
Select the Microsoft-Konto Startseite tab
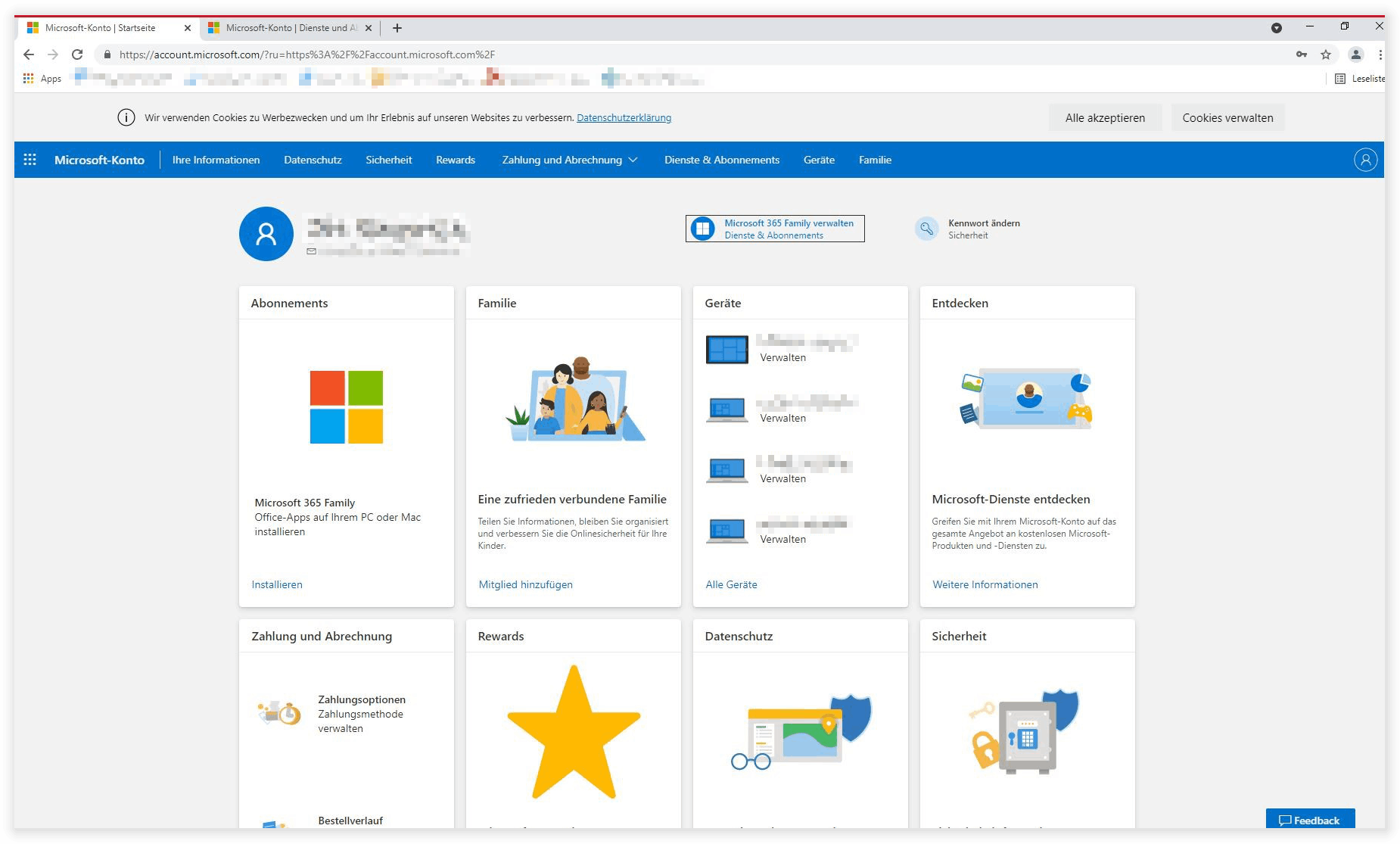coord(110,28)
